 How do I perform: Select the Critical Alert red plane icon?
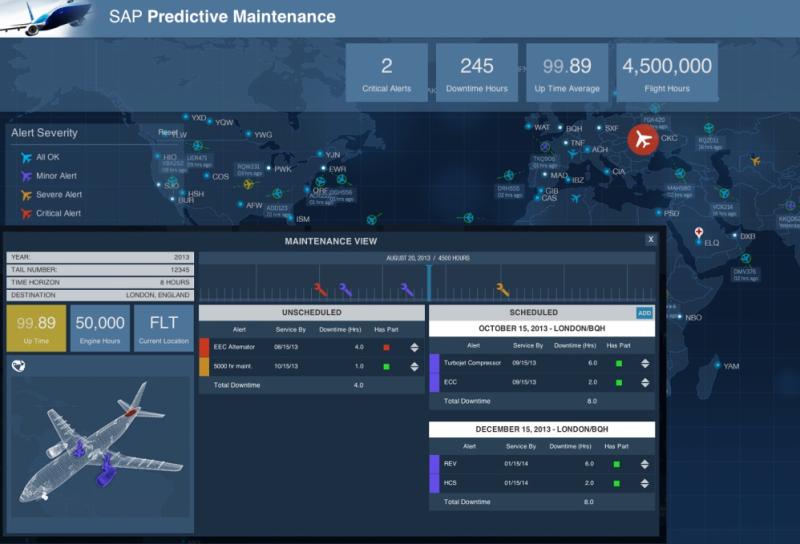point(26,213)
